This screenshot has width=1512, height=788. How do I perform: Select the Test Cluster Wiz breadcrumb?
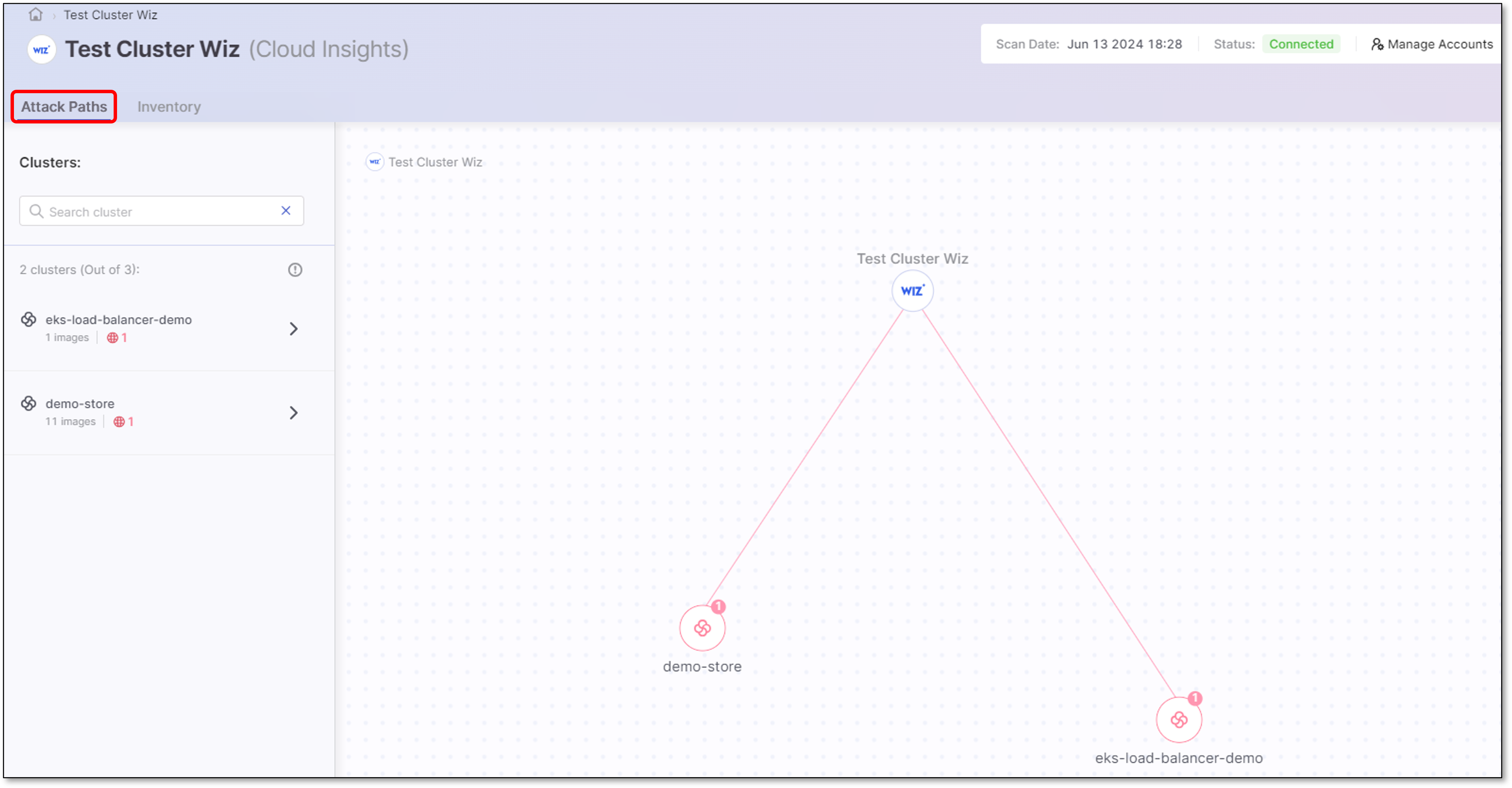coord(110,15)
